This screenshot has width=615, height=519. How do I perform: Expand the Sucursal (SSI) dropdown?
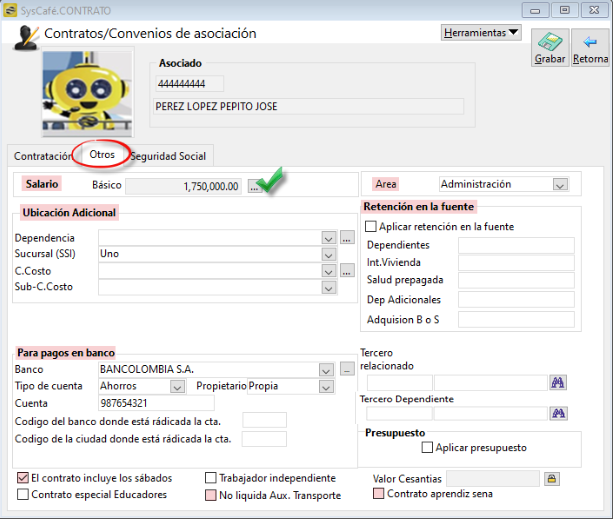pyautogui.click(x=328, y=254)
